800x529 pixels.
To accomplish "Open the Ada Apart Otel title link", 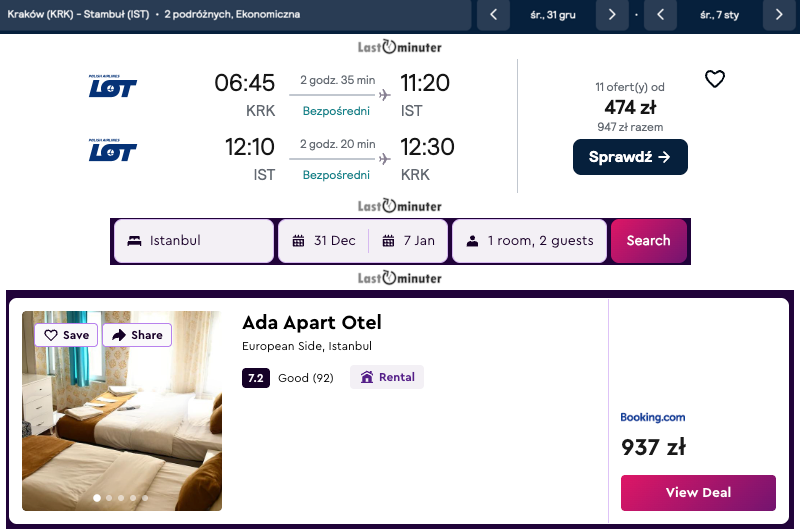I will point(312,323).
